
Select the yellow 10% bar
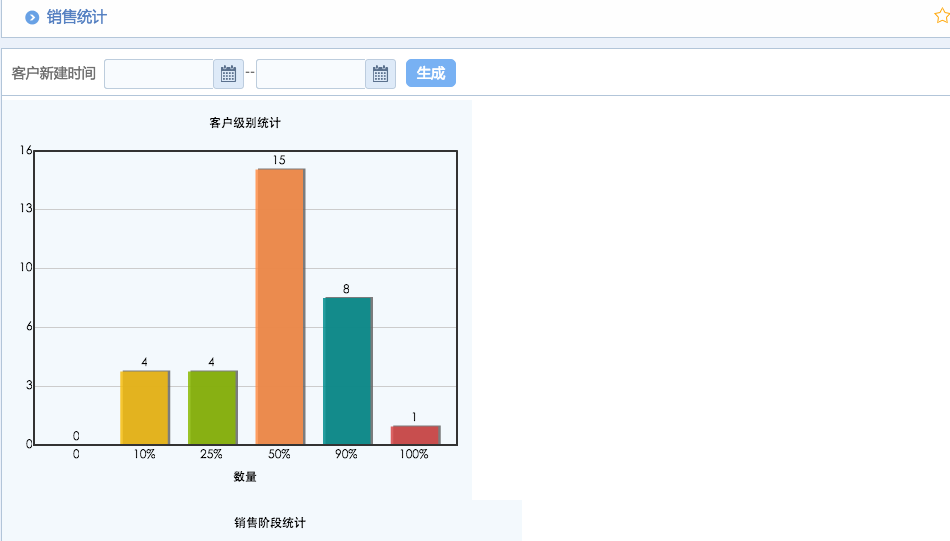click(x=144, y=407)
